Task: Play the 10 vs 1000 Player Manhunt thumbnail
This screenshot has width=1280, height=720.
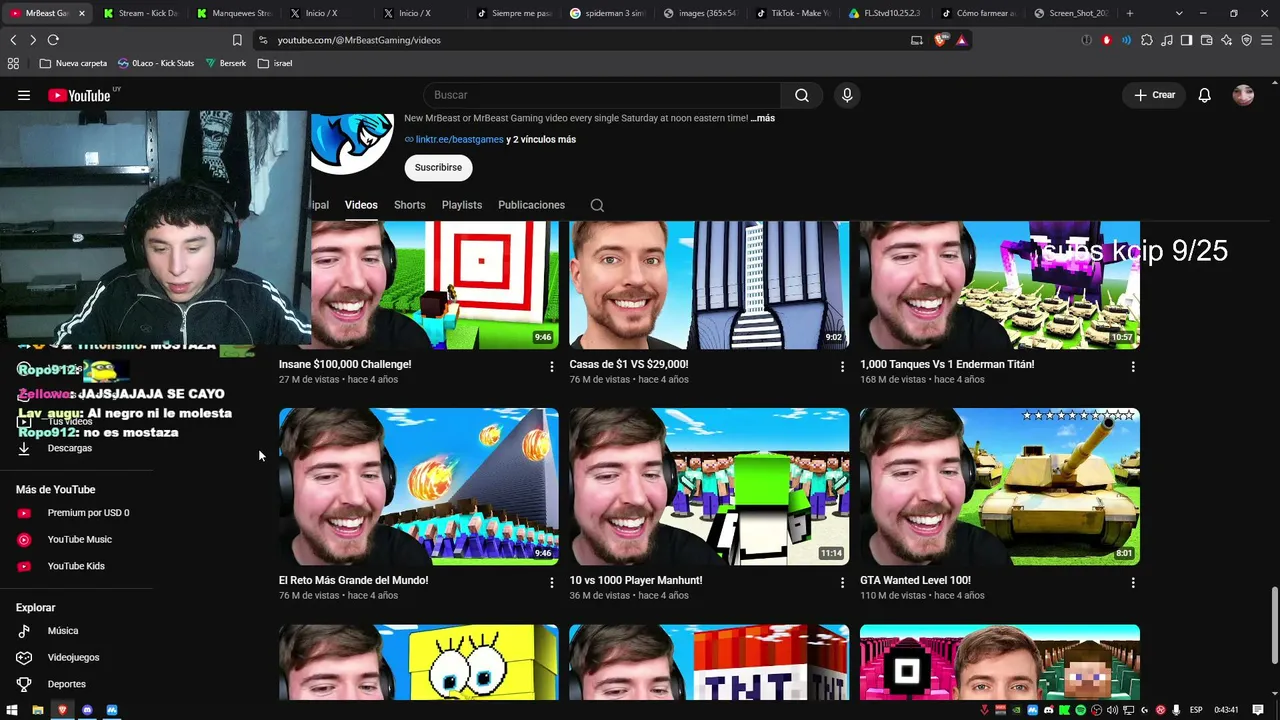Action: (709, 486)
